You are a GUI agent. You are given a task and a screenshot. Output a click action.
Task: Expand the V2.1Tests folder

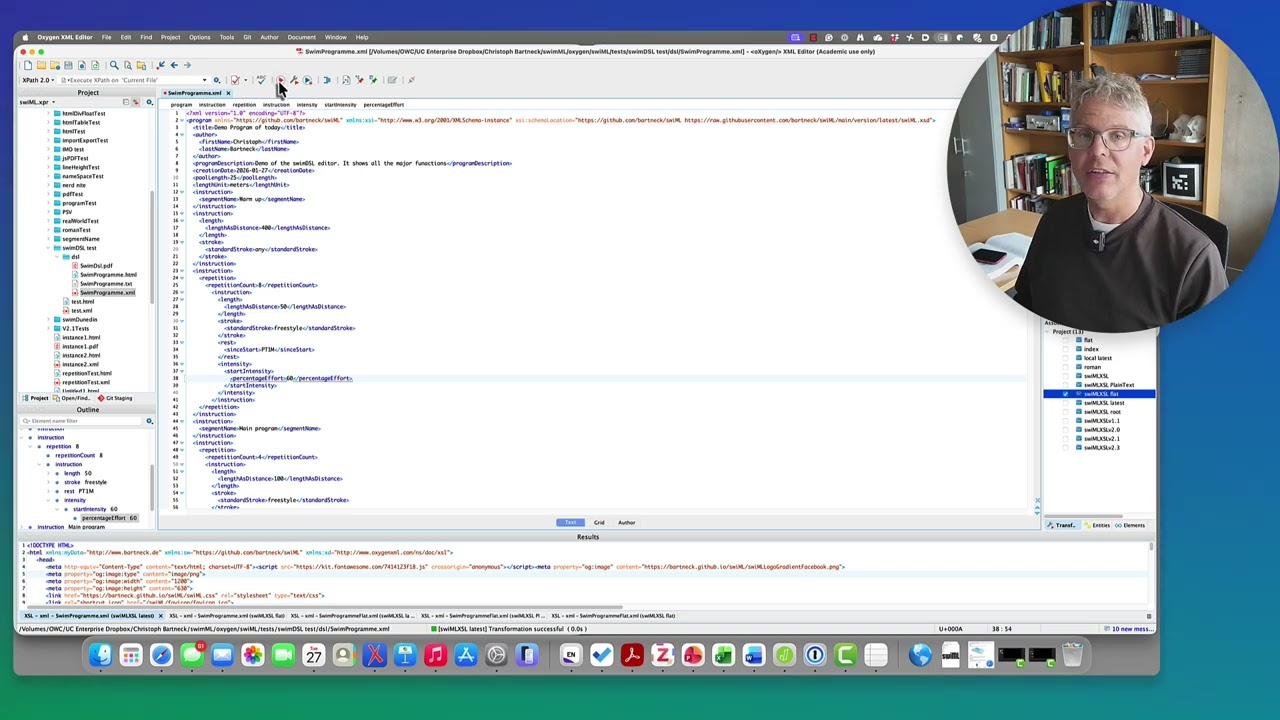(48, 329)
